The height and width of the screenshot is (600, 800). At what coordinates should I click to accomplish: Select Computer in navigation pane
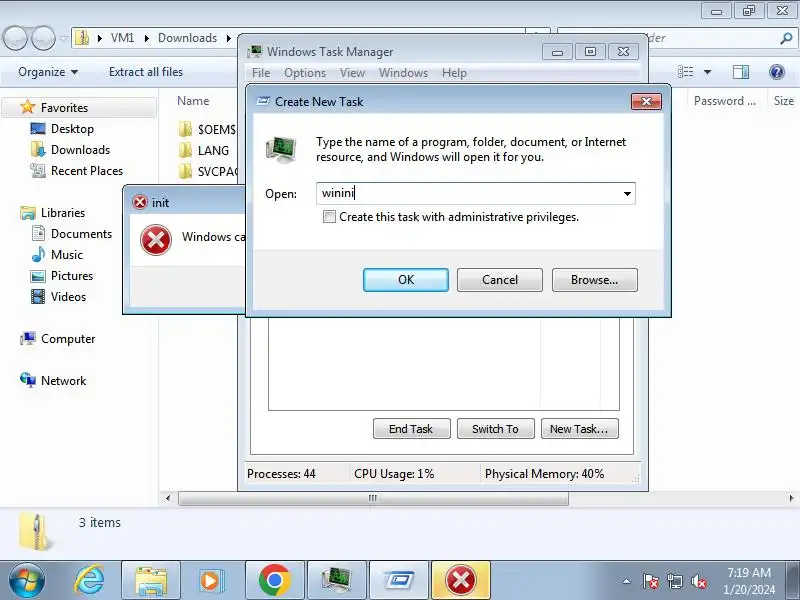68,339
